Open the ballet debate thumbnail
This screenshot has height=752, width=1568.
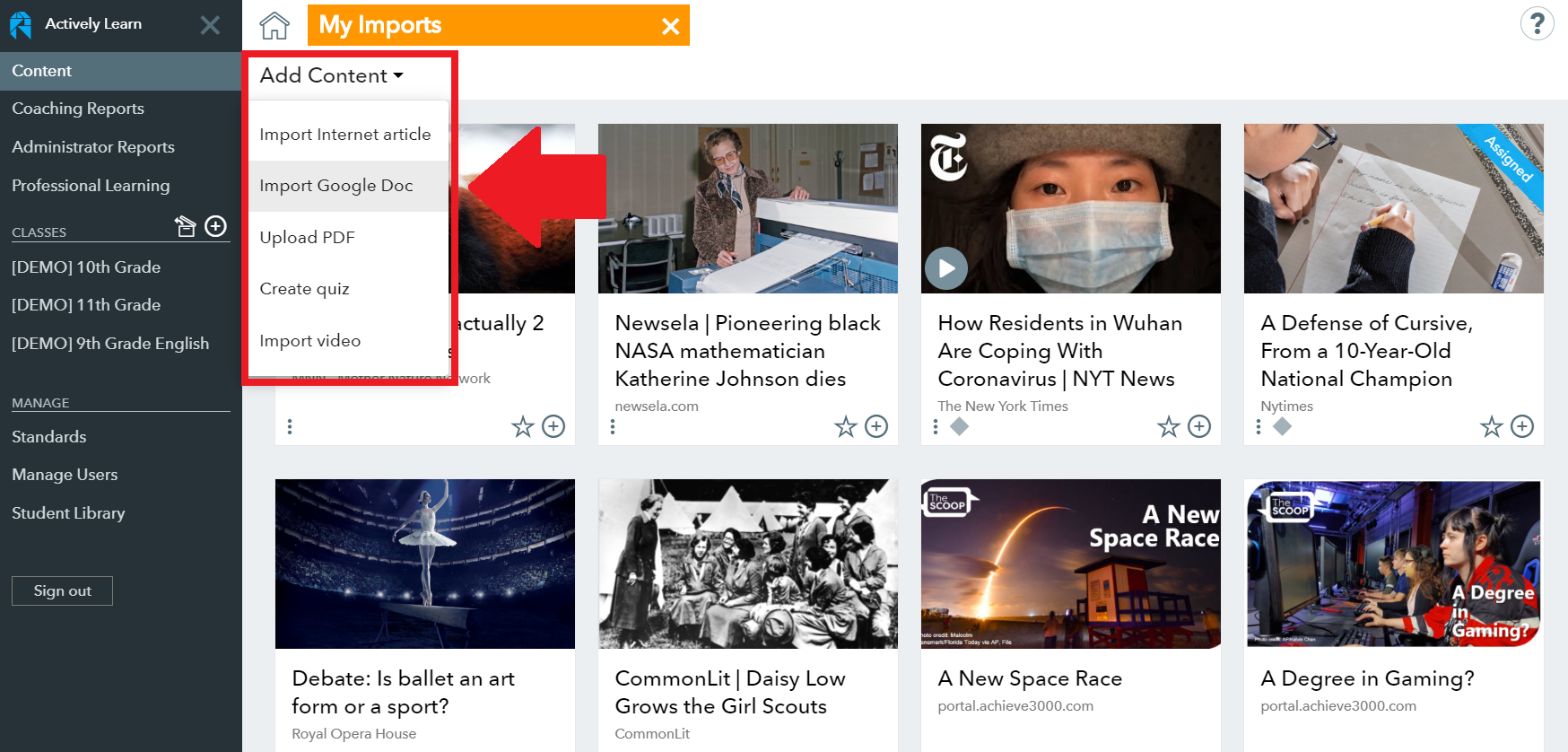[x=425, y=564]
